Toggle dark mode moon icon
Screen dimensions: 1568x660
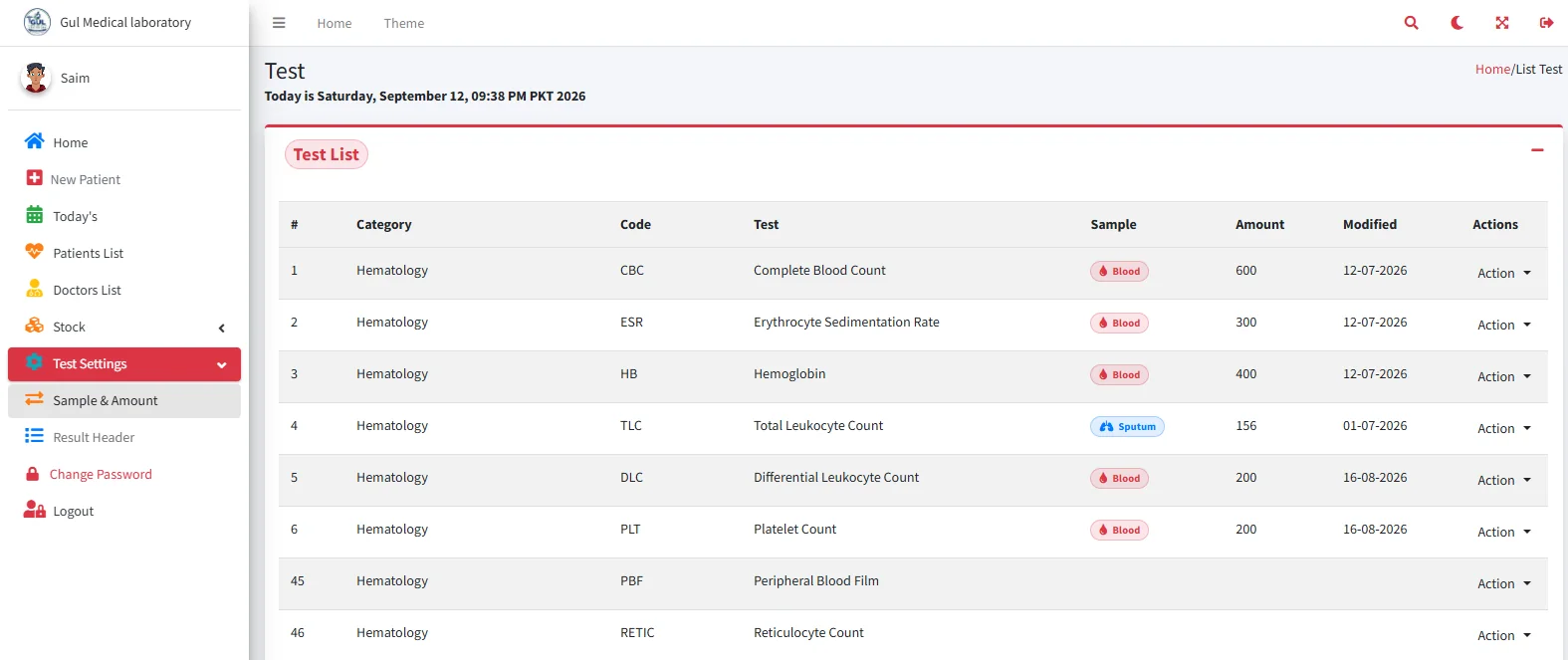point(1456,23)
